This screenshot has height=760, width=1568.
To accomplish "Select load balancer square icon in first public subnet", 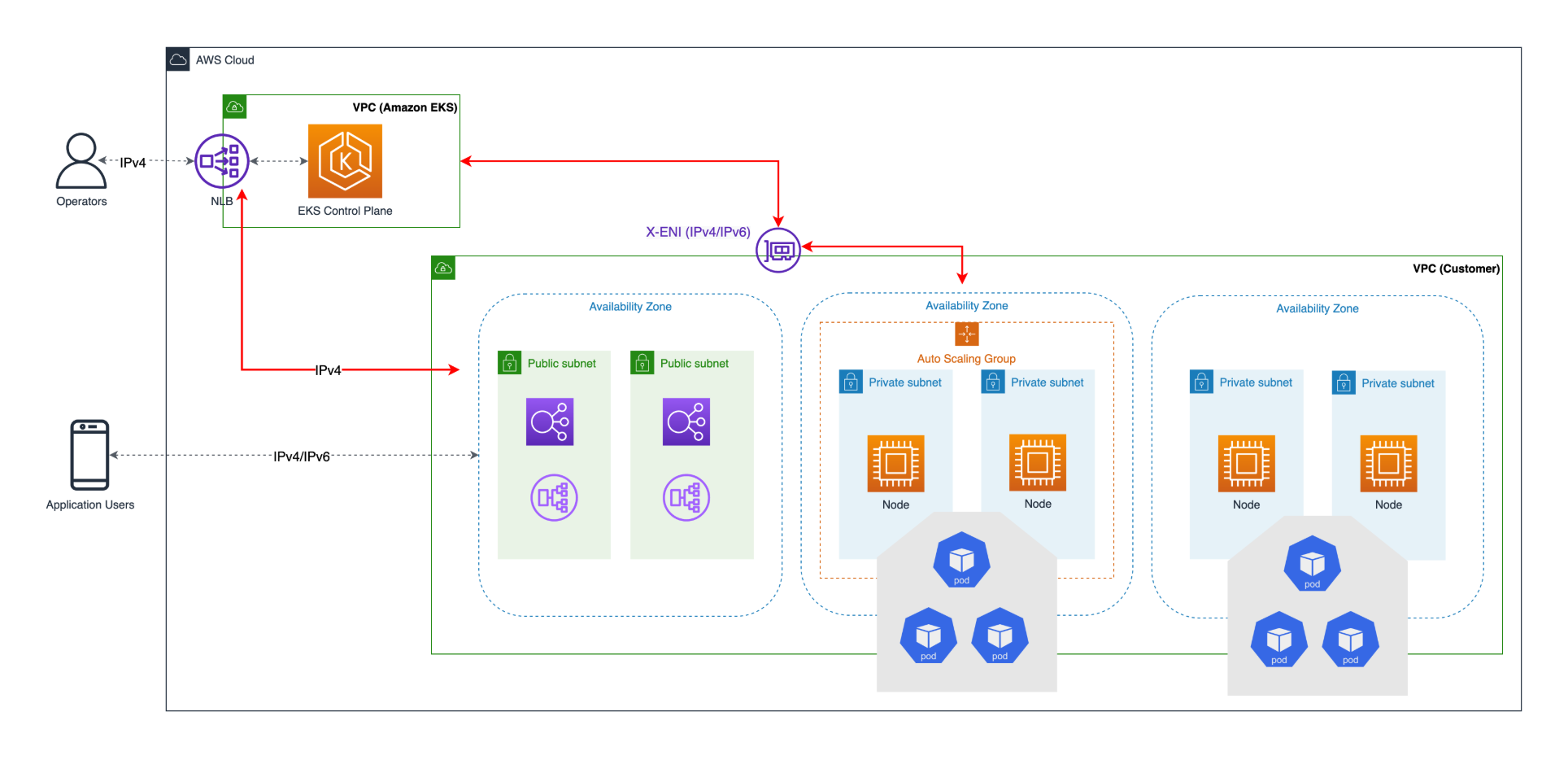I will pos(550,421).
